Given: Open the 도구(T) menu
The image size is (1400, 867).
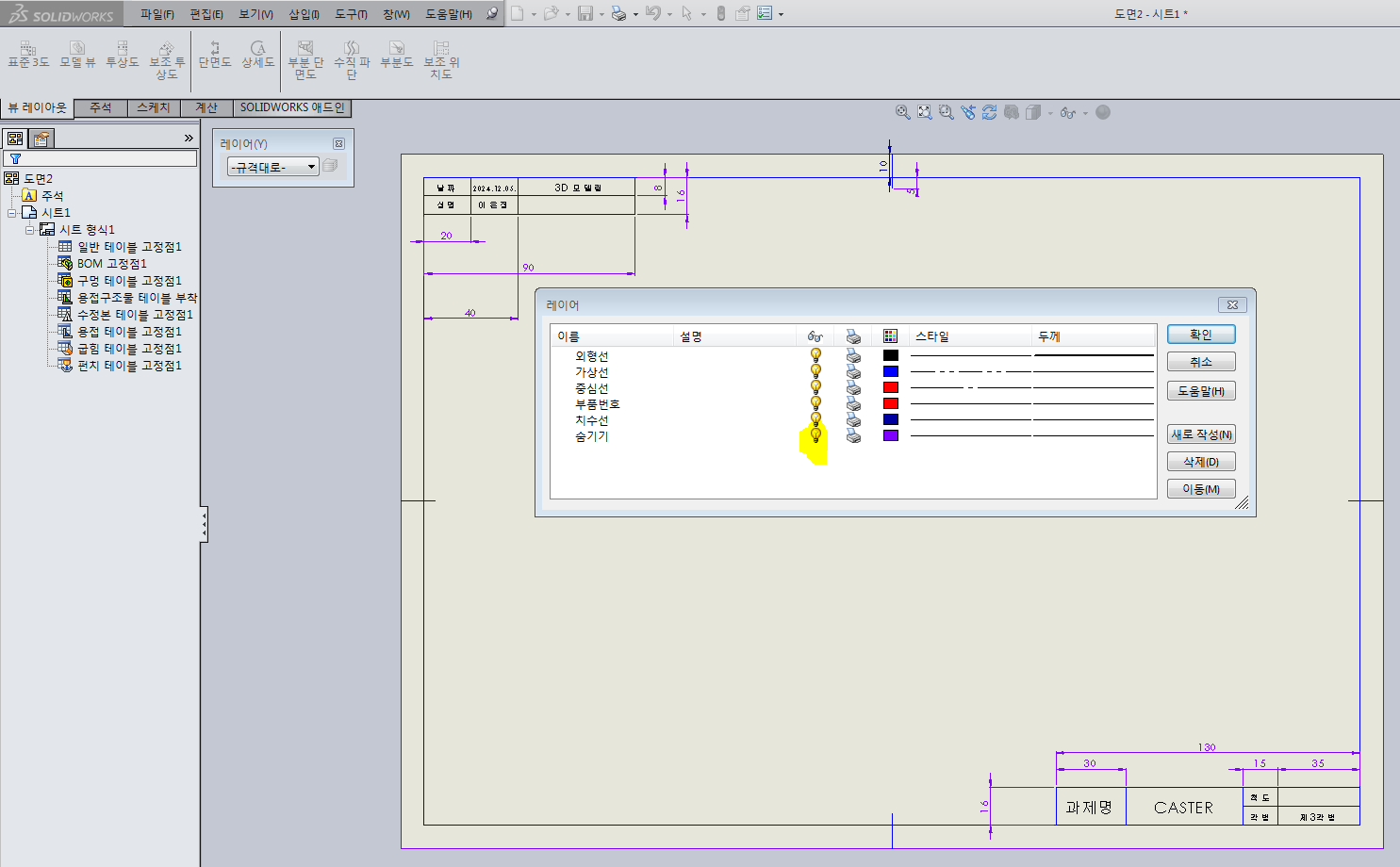Looking at the screenshot, I should (351, 14).
